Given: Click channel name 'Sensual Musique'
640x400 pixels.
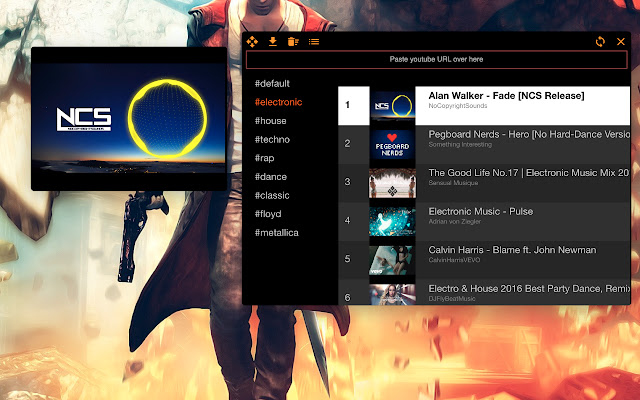Looking at the screenshot, I should pos(453,183).
